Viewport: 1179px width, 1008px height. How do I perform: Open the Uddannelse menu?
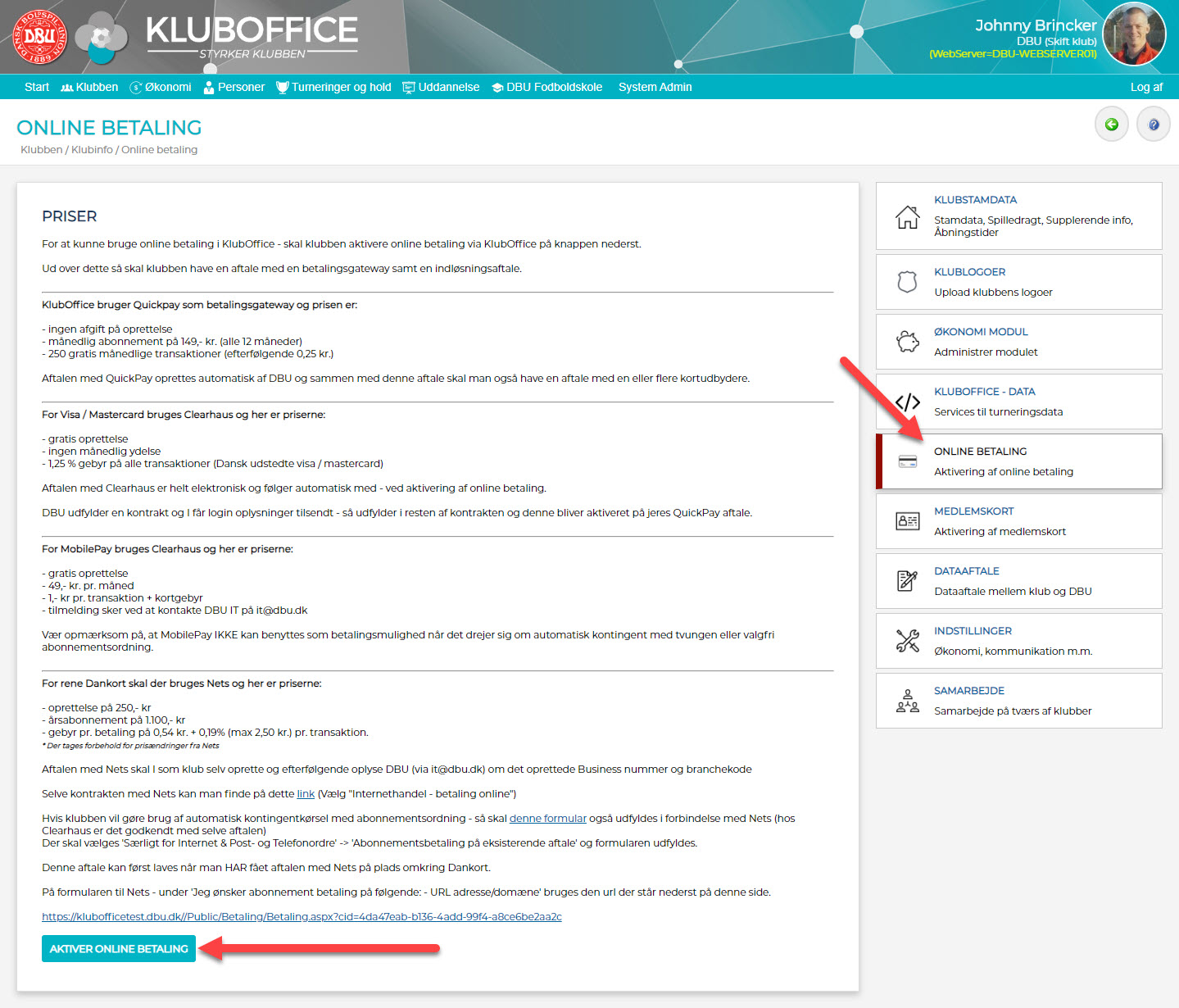[x=441, y=87]
